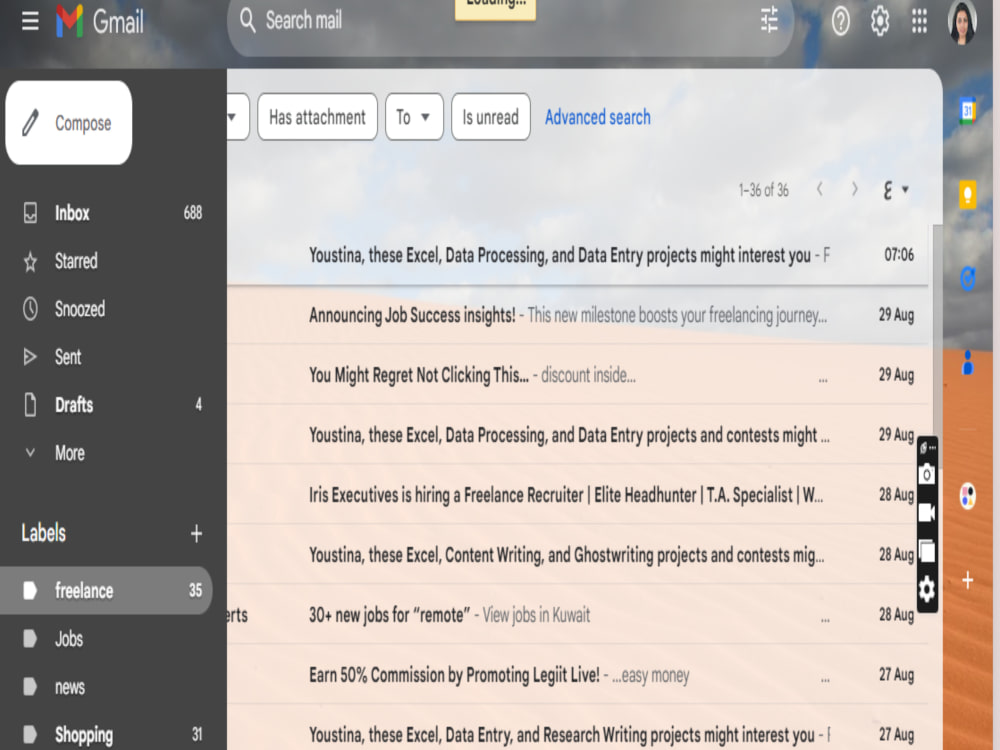Open the colorful add-on icon in side panel

pyautogui.click(x=967, y=496)
